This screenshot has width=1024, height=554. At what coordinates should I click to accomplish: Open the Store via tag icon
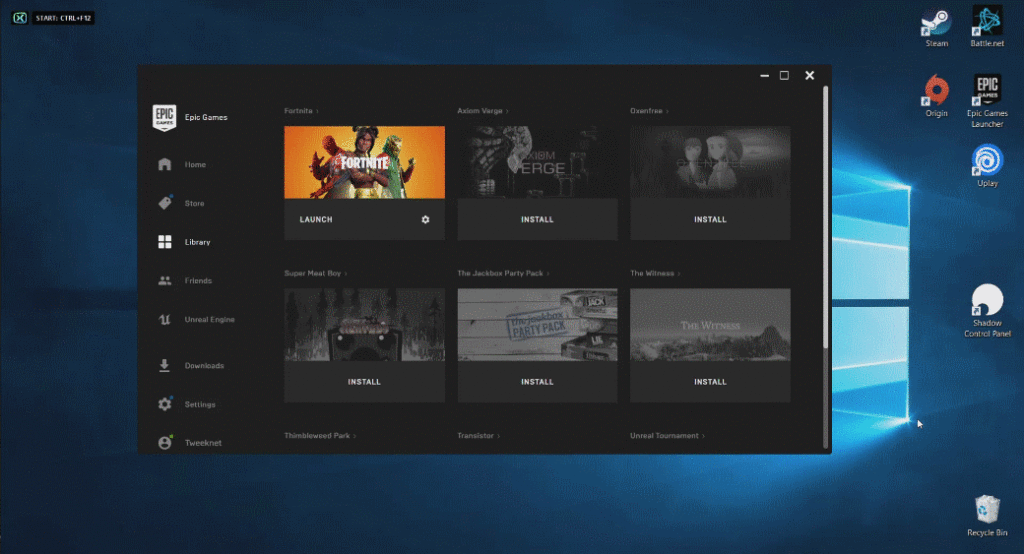pyautogui.click(x=165, y=203)
